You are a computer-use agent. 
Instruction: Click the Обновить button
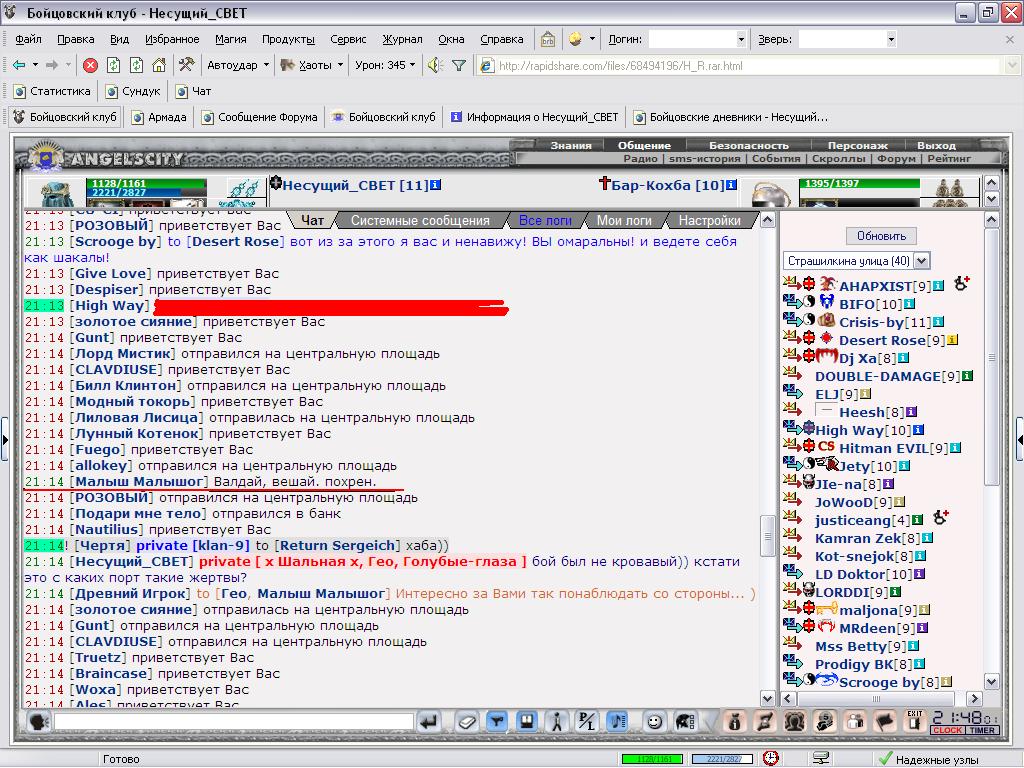tap(881, 236)
